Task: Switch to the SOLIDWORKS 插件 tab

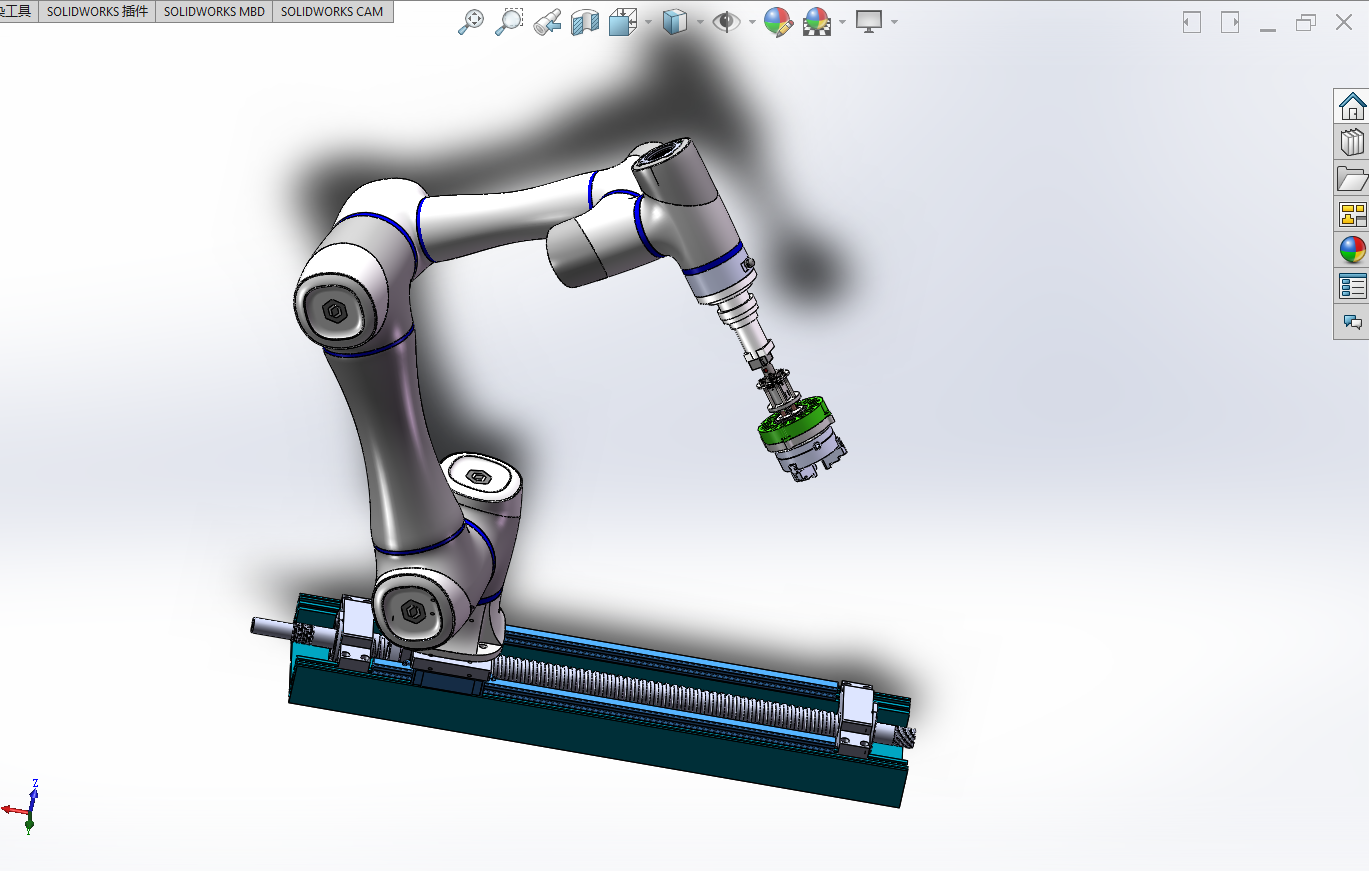Action: click(97, 12)
